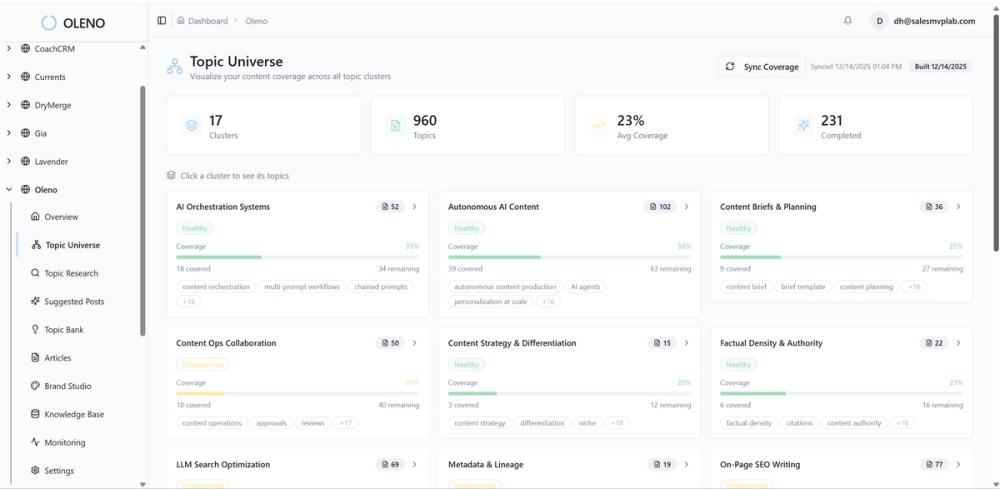Click Factual Density & Authority coverage bar
The image size is (1000, 489).
(x=841, y=393)
